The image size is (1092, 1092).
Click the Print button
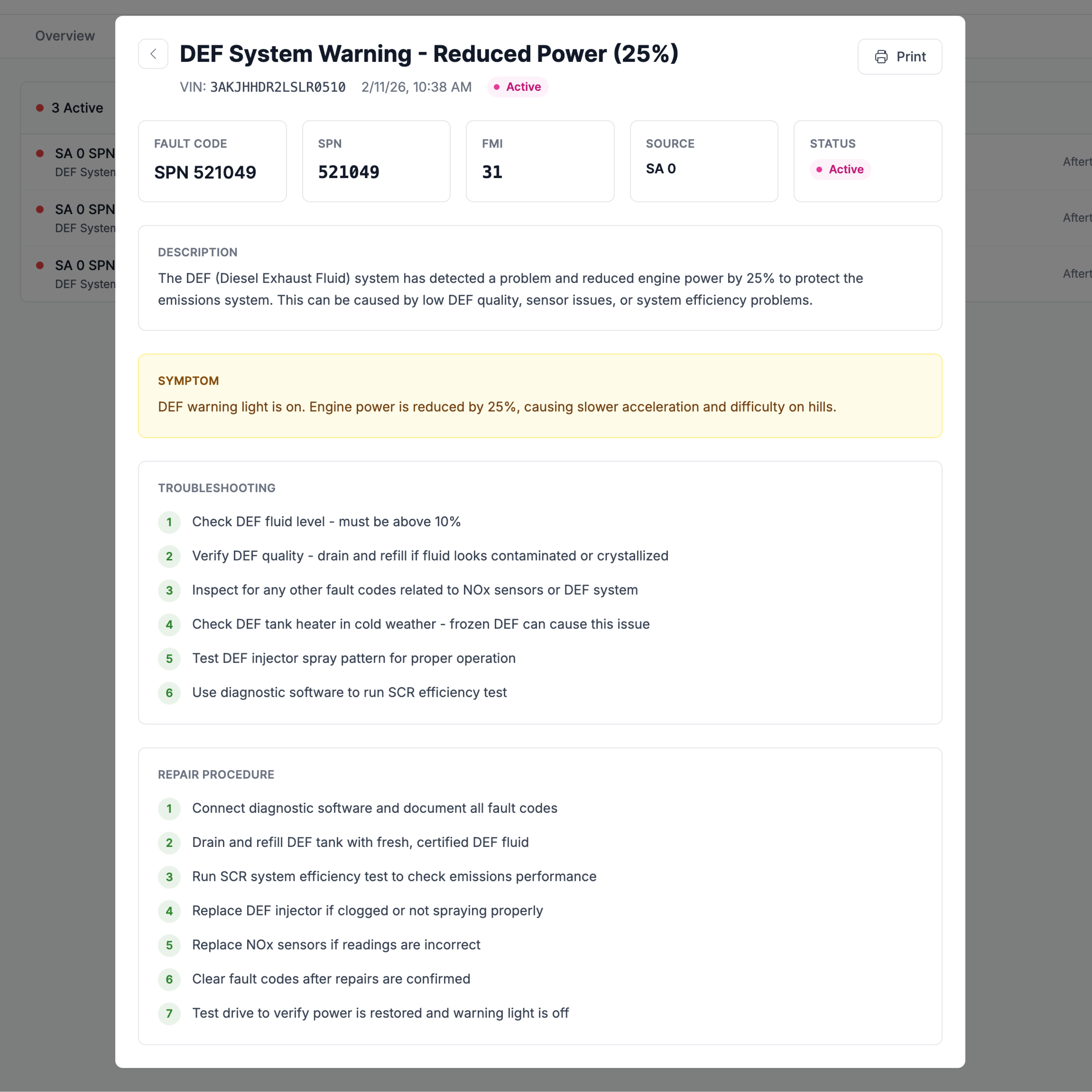899,56
